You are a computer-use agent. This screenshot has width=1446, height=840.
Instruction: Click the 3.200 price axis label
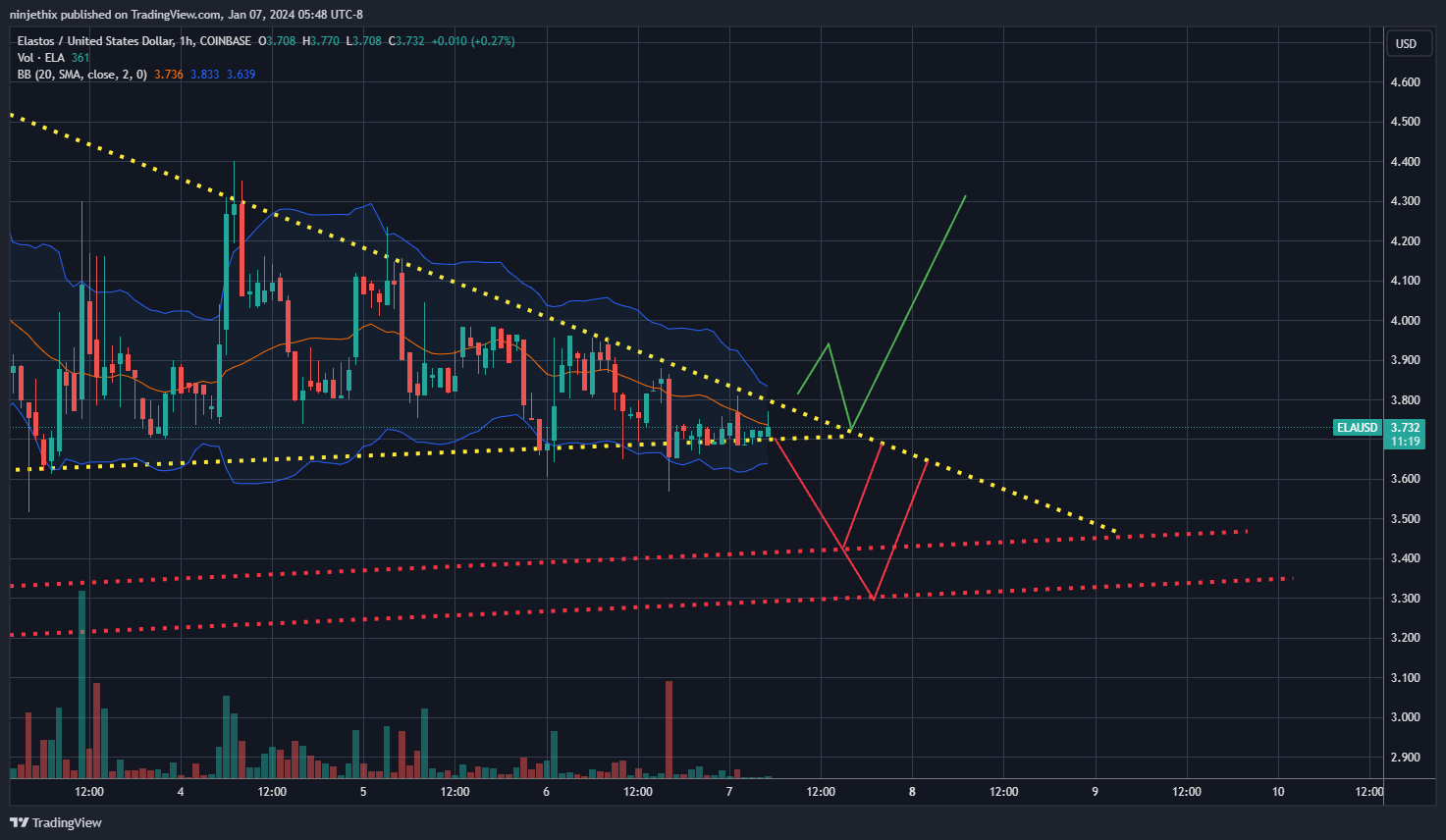(x=1405, y=638)
